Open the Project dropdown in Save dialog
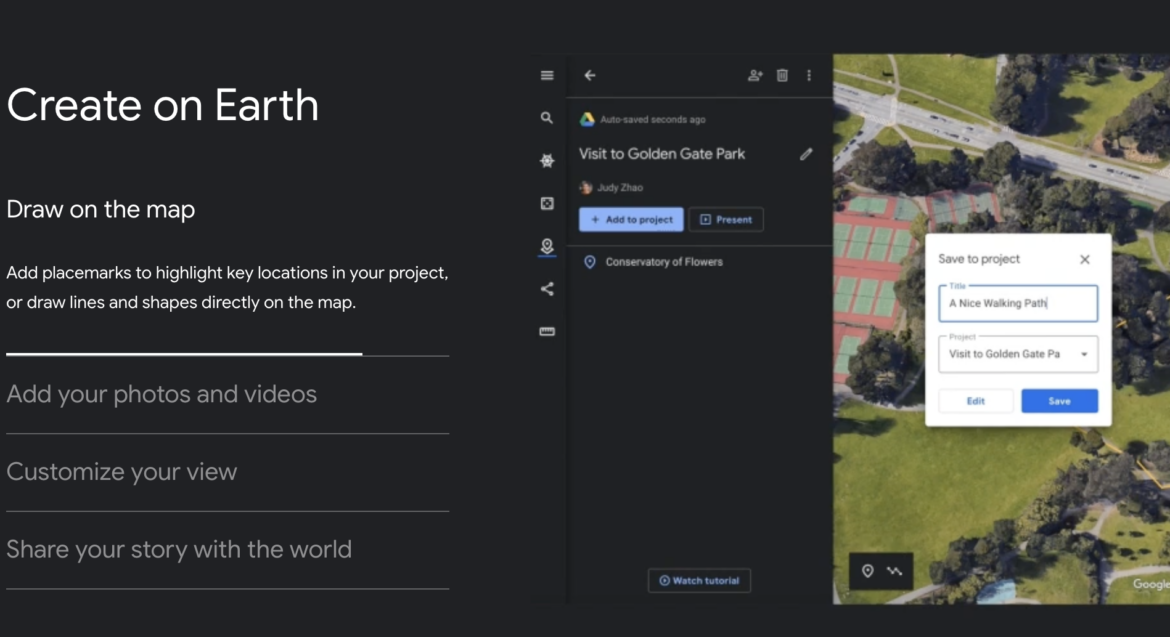Viewport: 1170px width, 637px height. pyautogui.click(x=1017, y=354)
